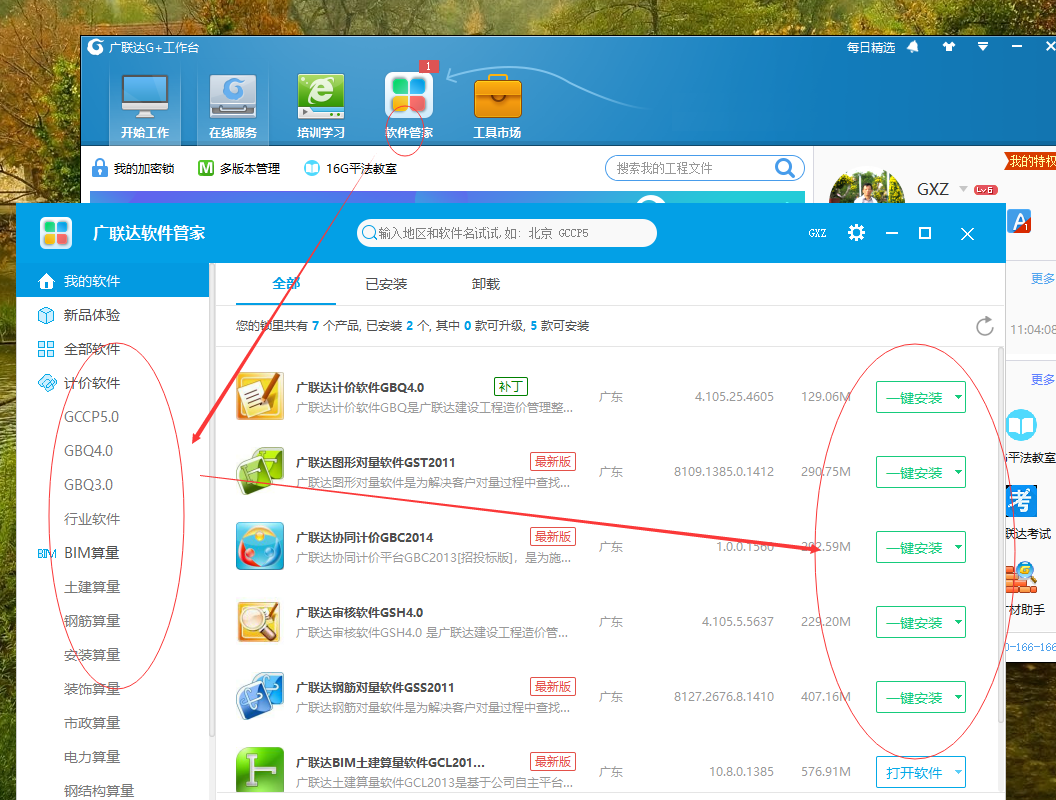Expand install dropdown arrow for GBC2014
This screenshot has width=1056, height=800.
[958, 547]
